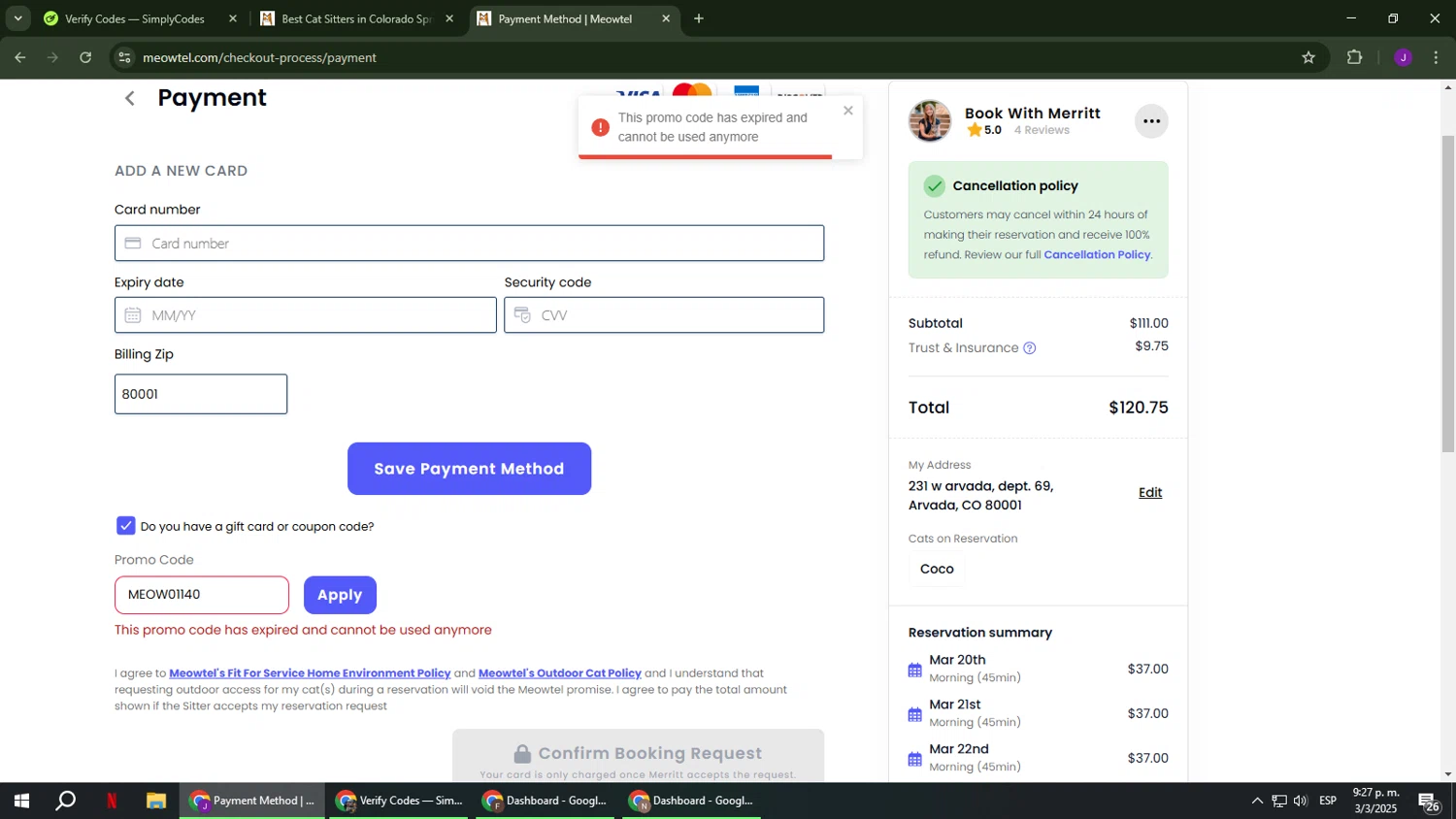
Task: Click the Mar 21st calendar icon
Action: (x=915, y=714)
